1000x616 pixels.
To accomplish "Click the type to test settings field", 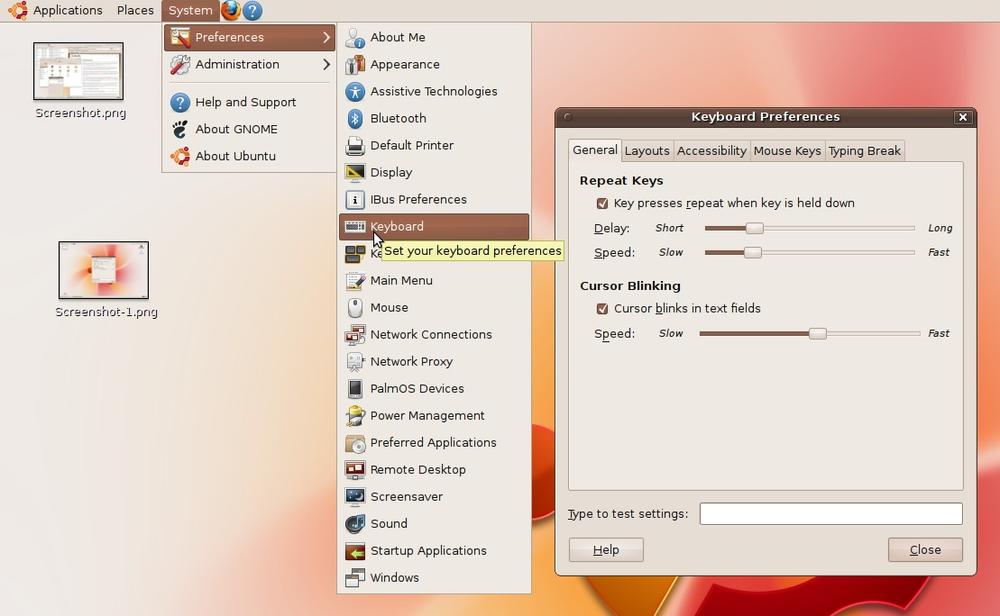I will [x=830, y=513].
